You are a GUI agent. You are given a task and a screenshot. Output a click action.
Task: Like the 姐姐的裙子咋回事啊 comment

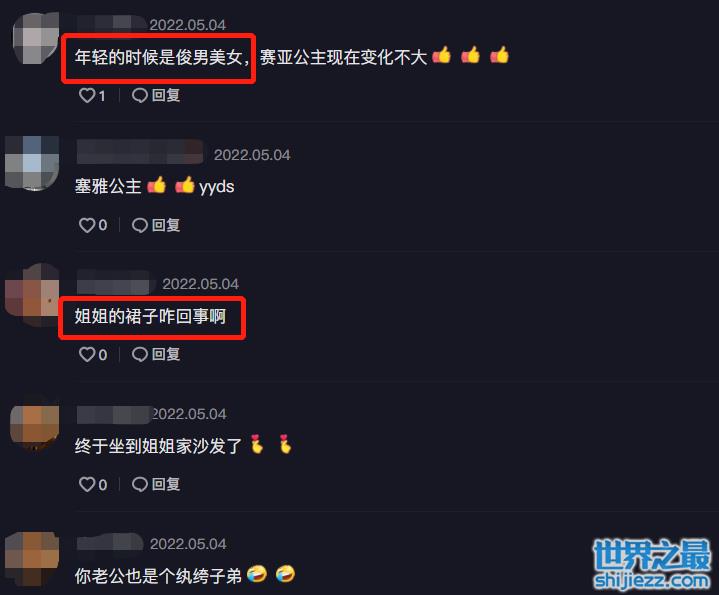tap(87, 354)
